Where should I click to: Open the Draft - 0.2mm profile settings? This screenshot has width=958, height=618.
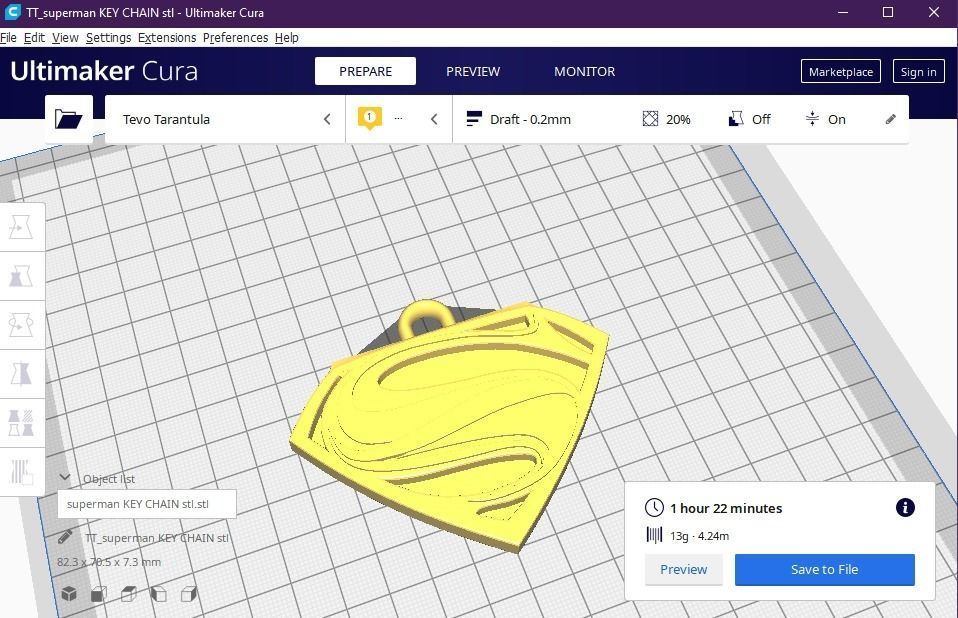click(530, 119)
